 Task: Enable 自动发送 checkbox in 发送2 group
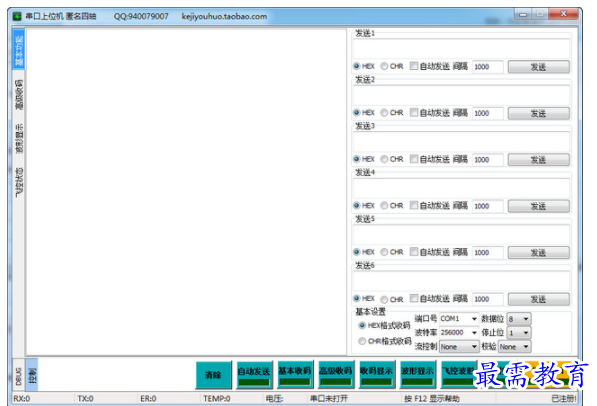[x=413, y=112]
